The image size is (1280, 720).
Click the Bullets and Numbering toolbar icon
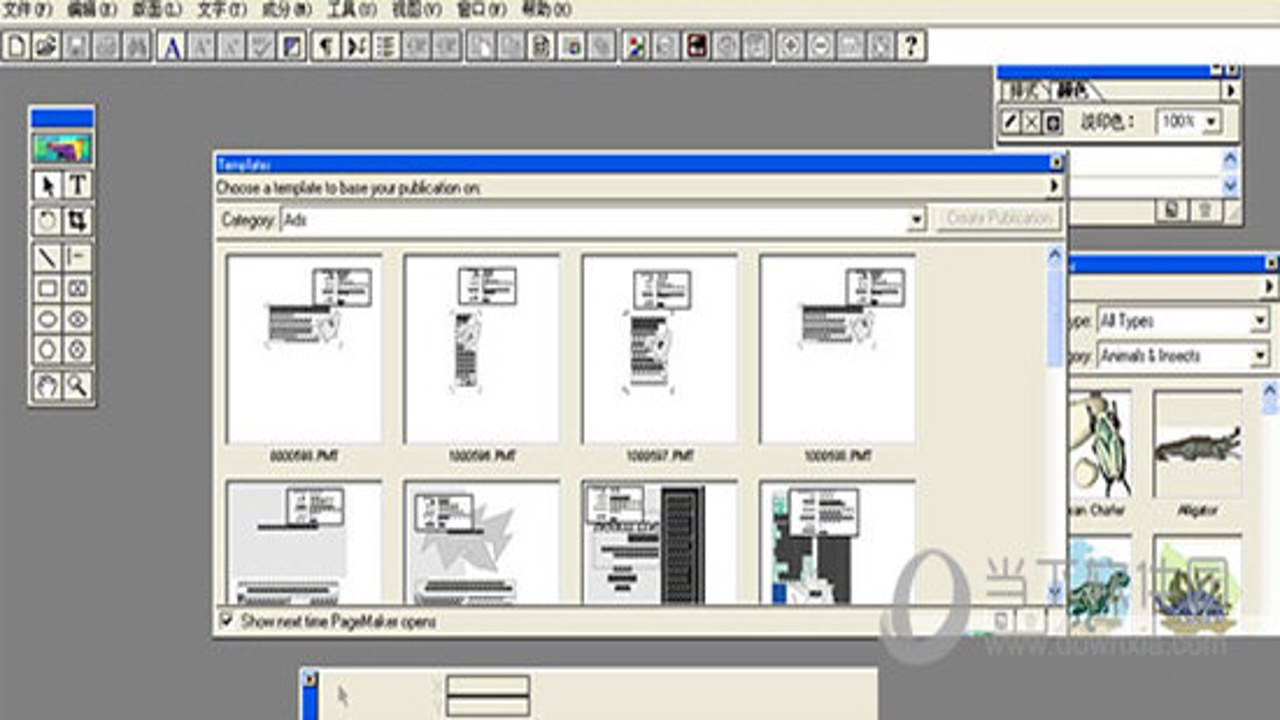pyautogui.click(x=386, y=46)
